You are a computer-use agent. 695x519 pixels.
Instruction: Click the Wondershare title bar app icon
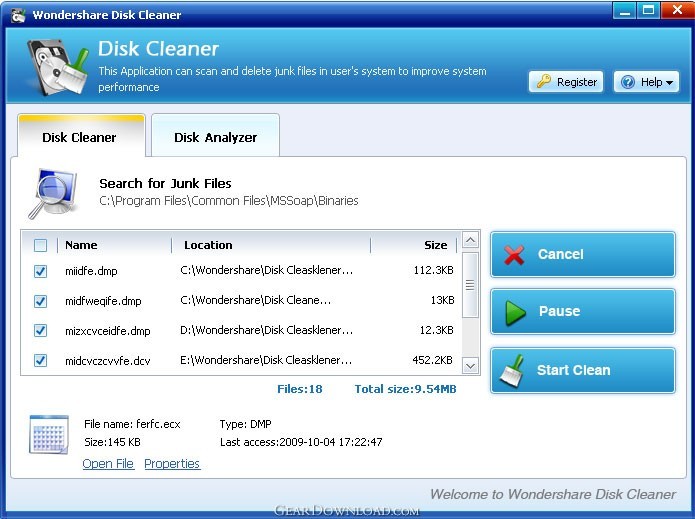click(18, 15)
